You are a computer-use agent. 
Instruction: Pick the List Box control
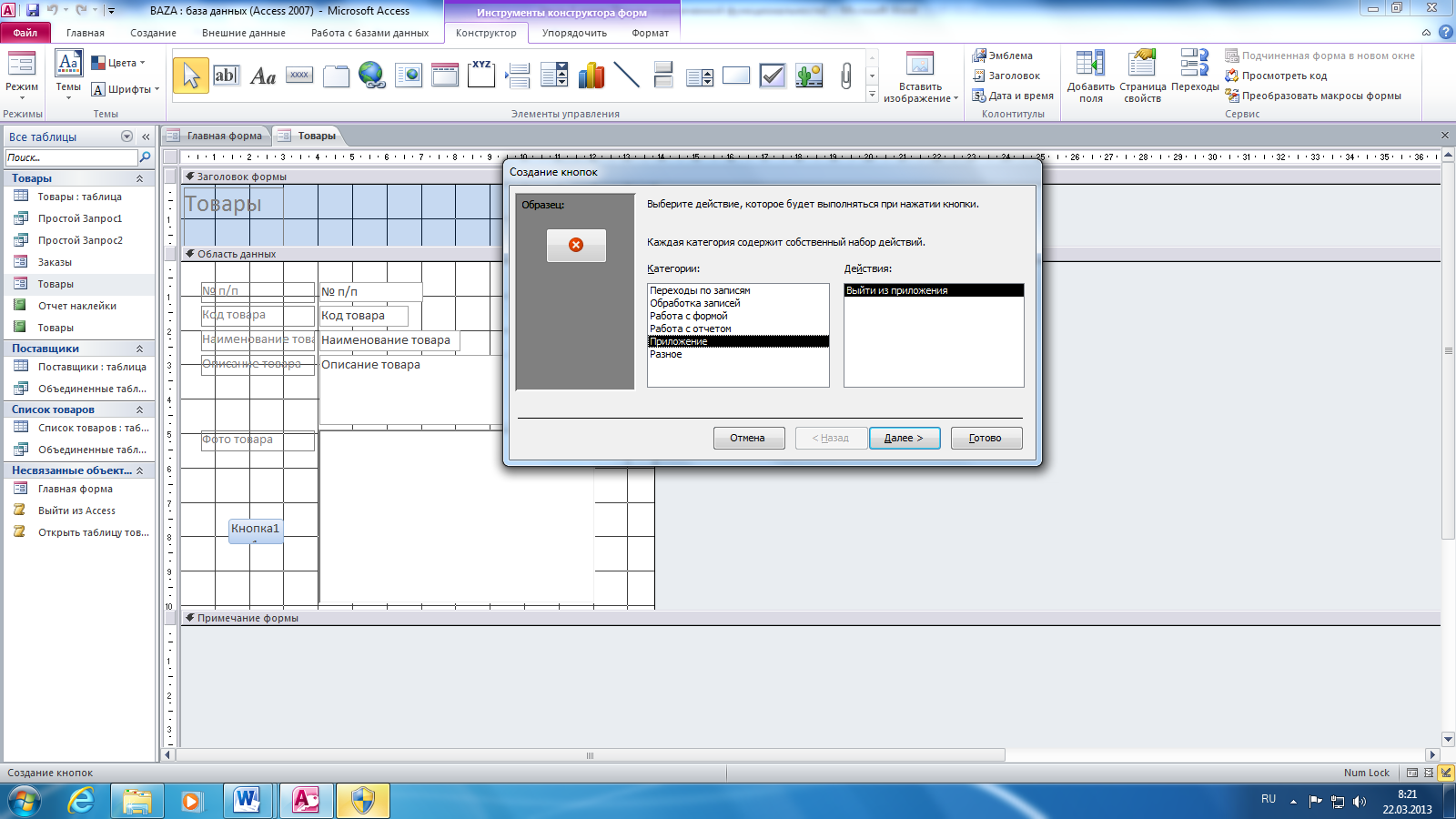coord(700,76)
